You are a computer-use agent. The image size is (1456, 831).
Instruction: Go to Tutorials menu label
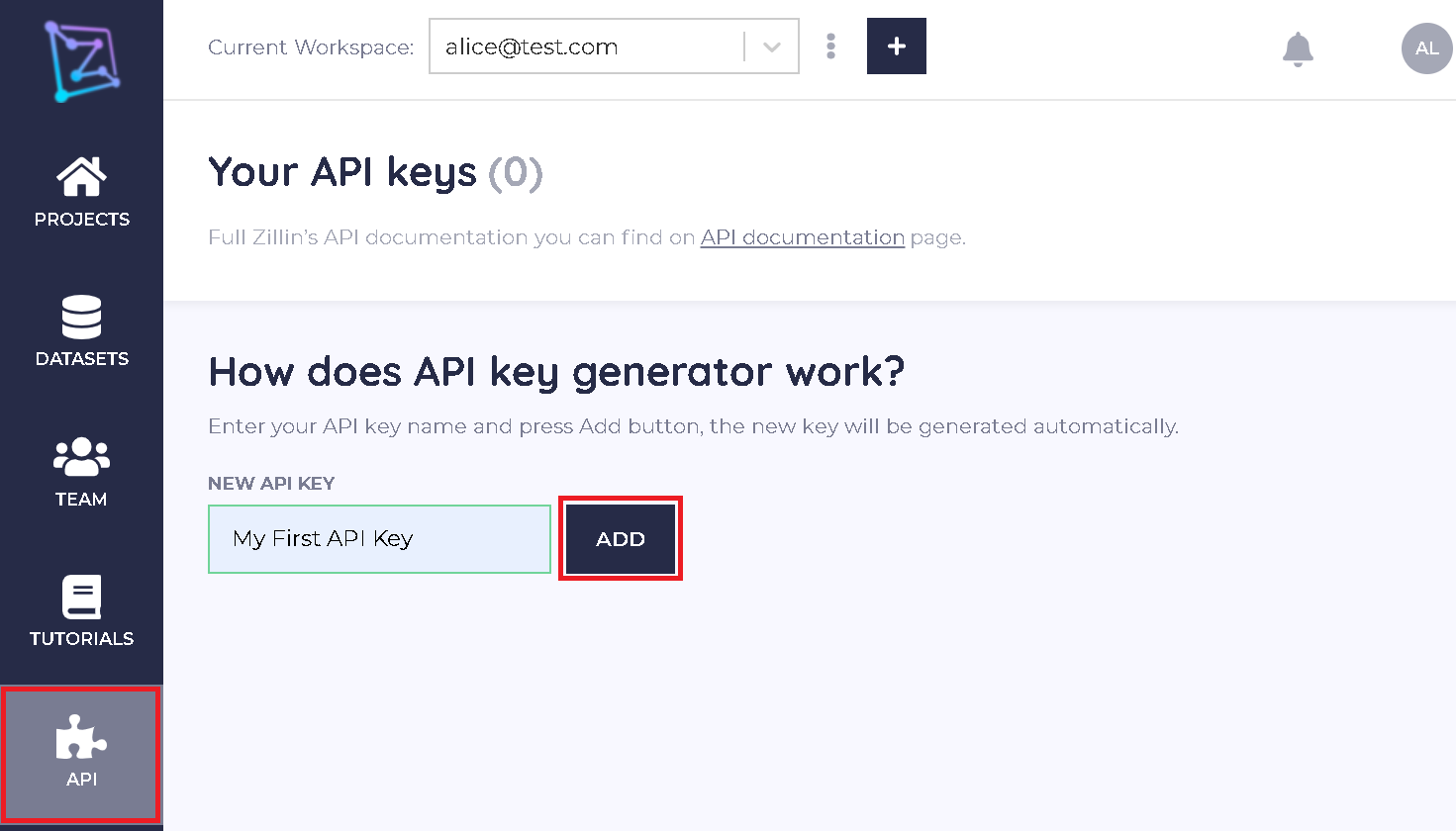click(x=81, y=639)
